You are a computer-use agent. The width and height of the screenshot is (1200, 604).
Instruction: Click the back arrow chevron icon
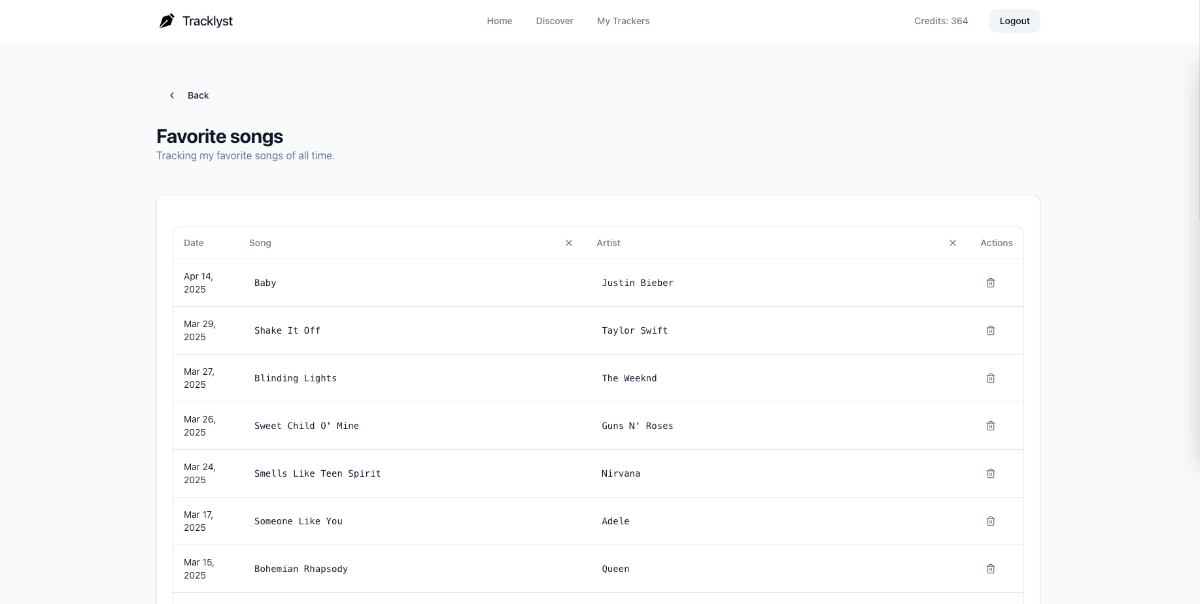[x=172, y=96]
